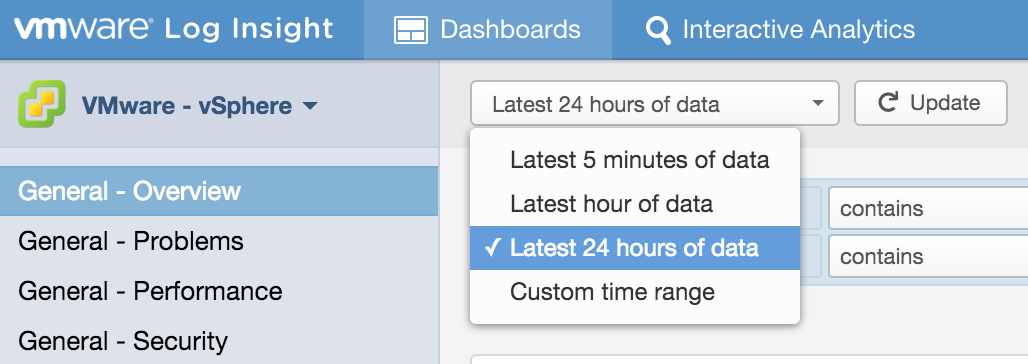Open the second contains operator dropdown
Screen dimensions: 1028x364
[x=928, y=256]
